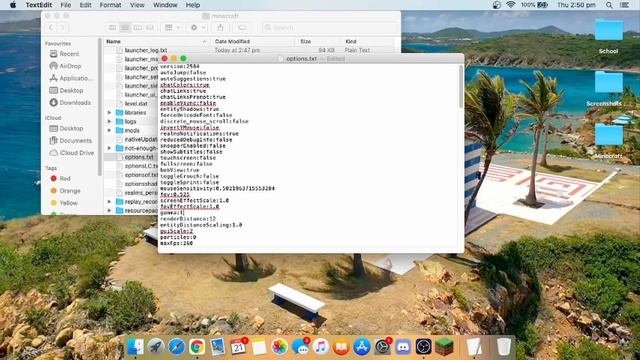Open School folder on the desktop
640x360 pixels.
pyautogui.click(x=609, y=37)
